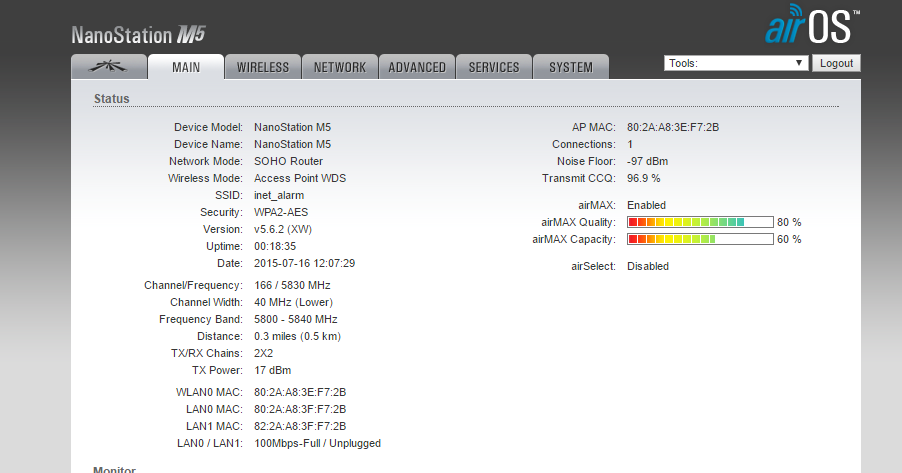Click the 60 % airMAX Capacity value
The height and width of the screenshot is (473, 902).
pyautogui.click(x=789, y=239)
